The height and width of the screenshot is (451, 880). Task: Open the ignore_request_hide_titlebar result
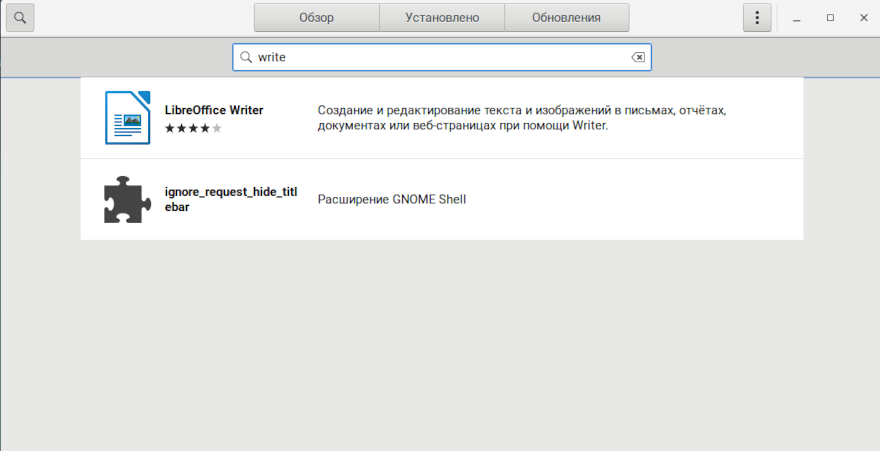coord(230,199)
